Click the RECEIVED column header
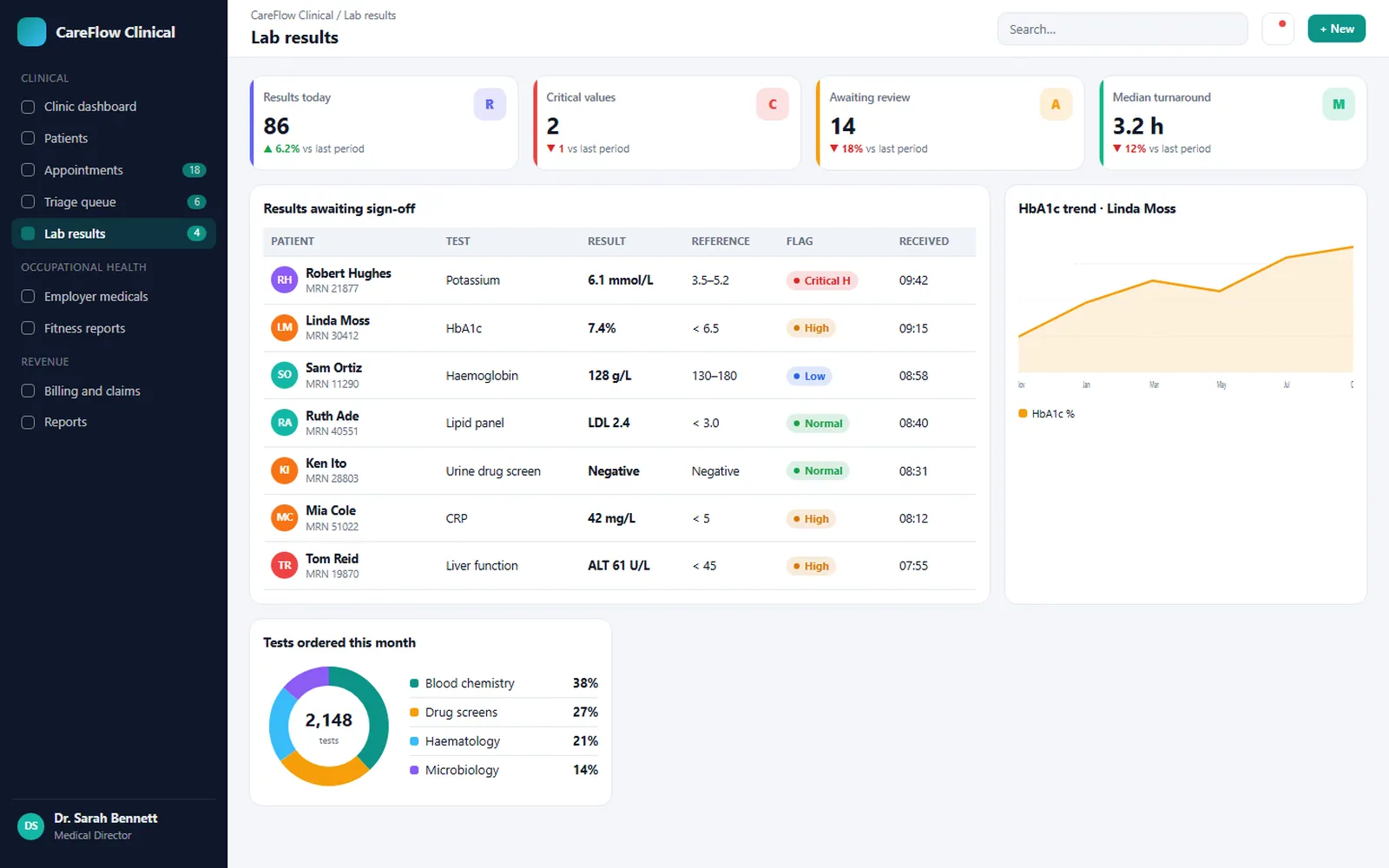 click(924, 241)
